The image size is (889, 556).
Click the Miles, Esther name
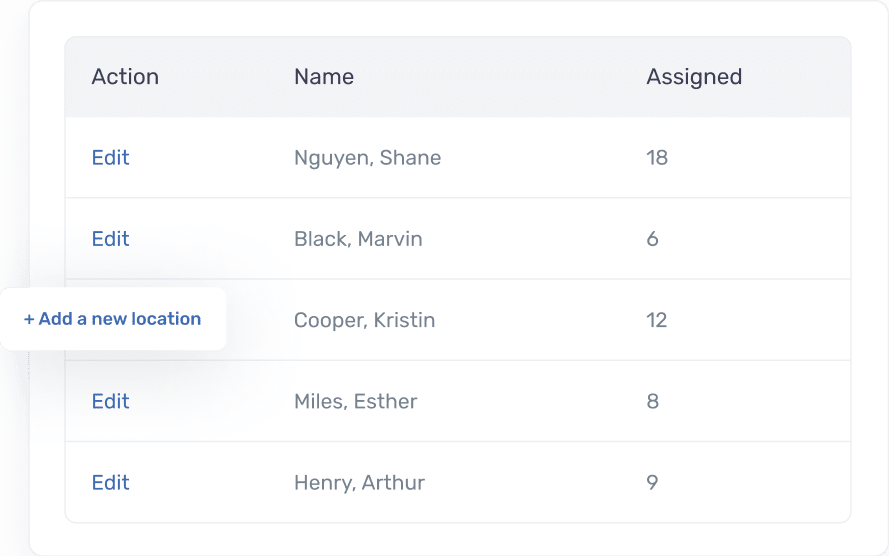click(x=355, y=401)
